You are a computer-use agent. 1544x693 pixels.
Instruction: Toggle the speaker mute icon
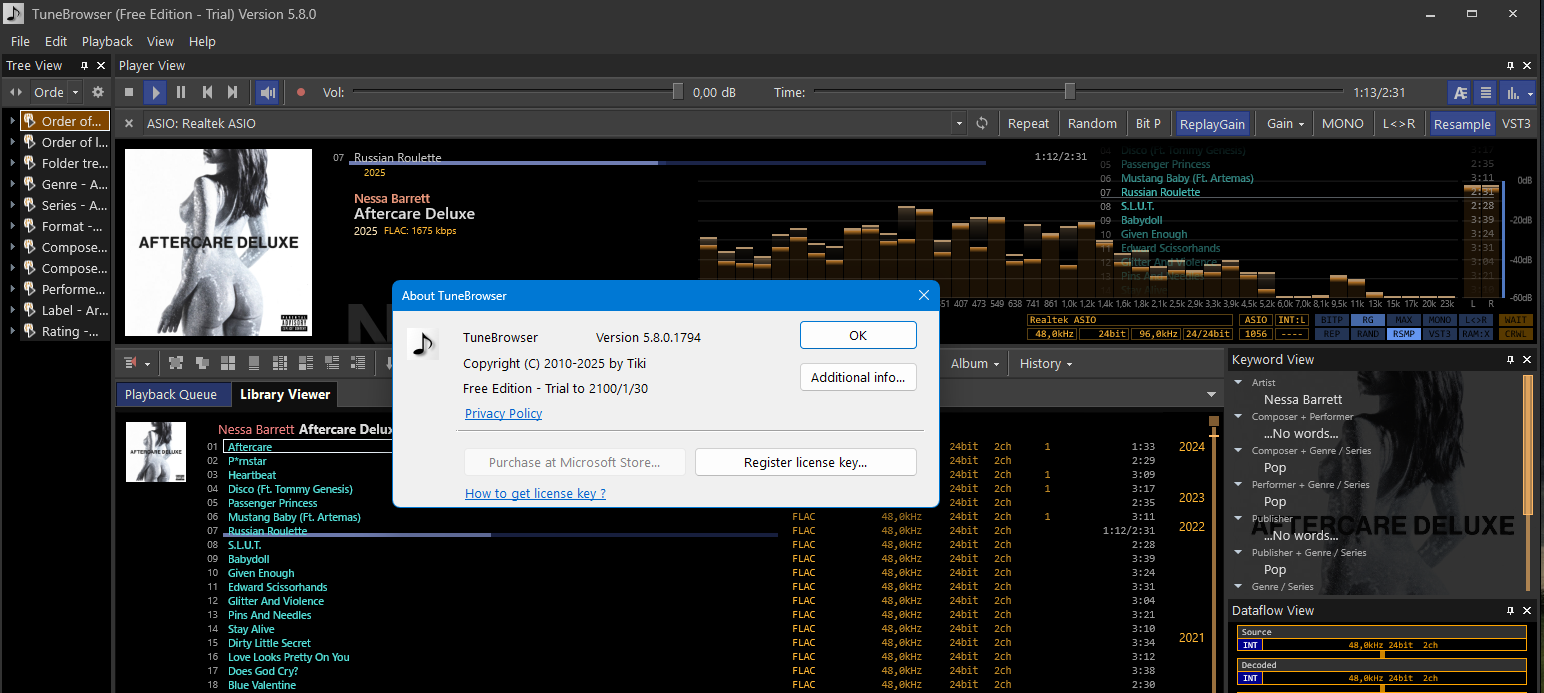pyautogui.click(x=267, y=92)
